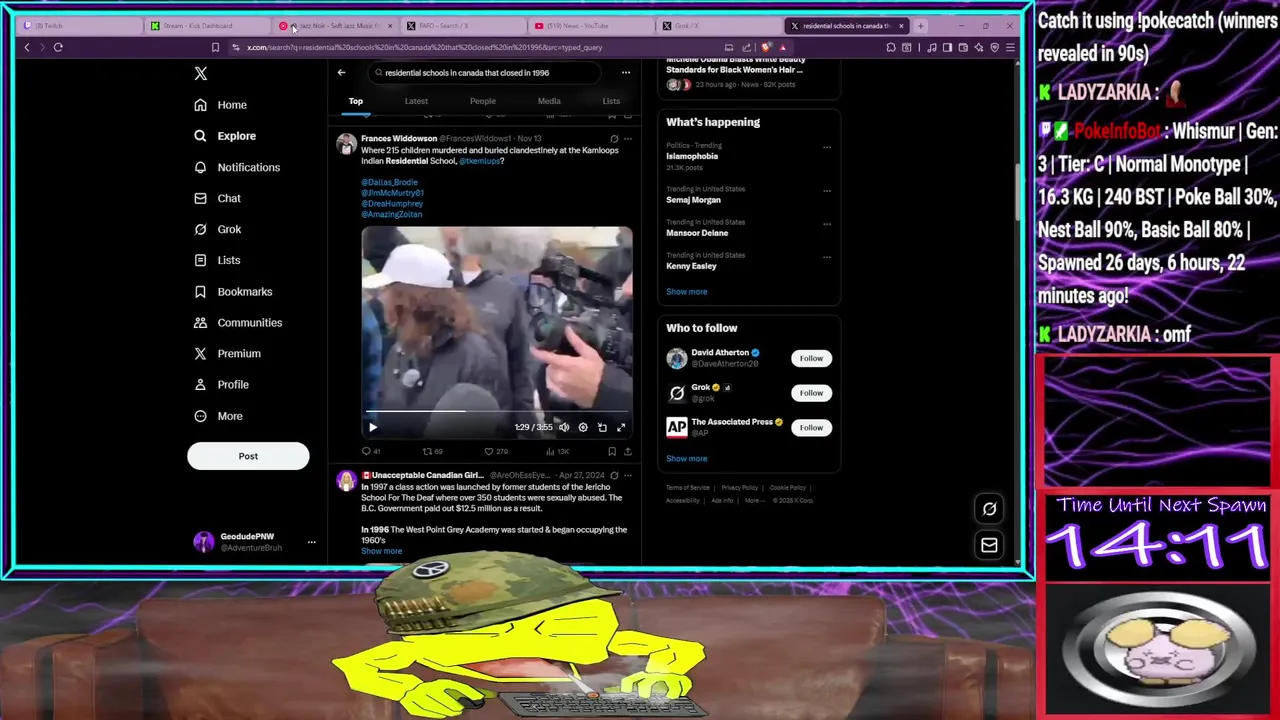Follow David Atherton
Viewport: 1280px width, 720px height.
point(811,358)
